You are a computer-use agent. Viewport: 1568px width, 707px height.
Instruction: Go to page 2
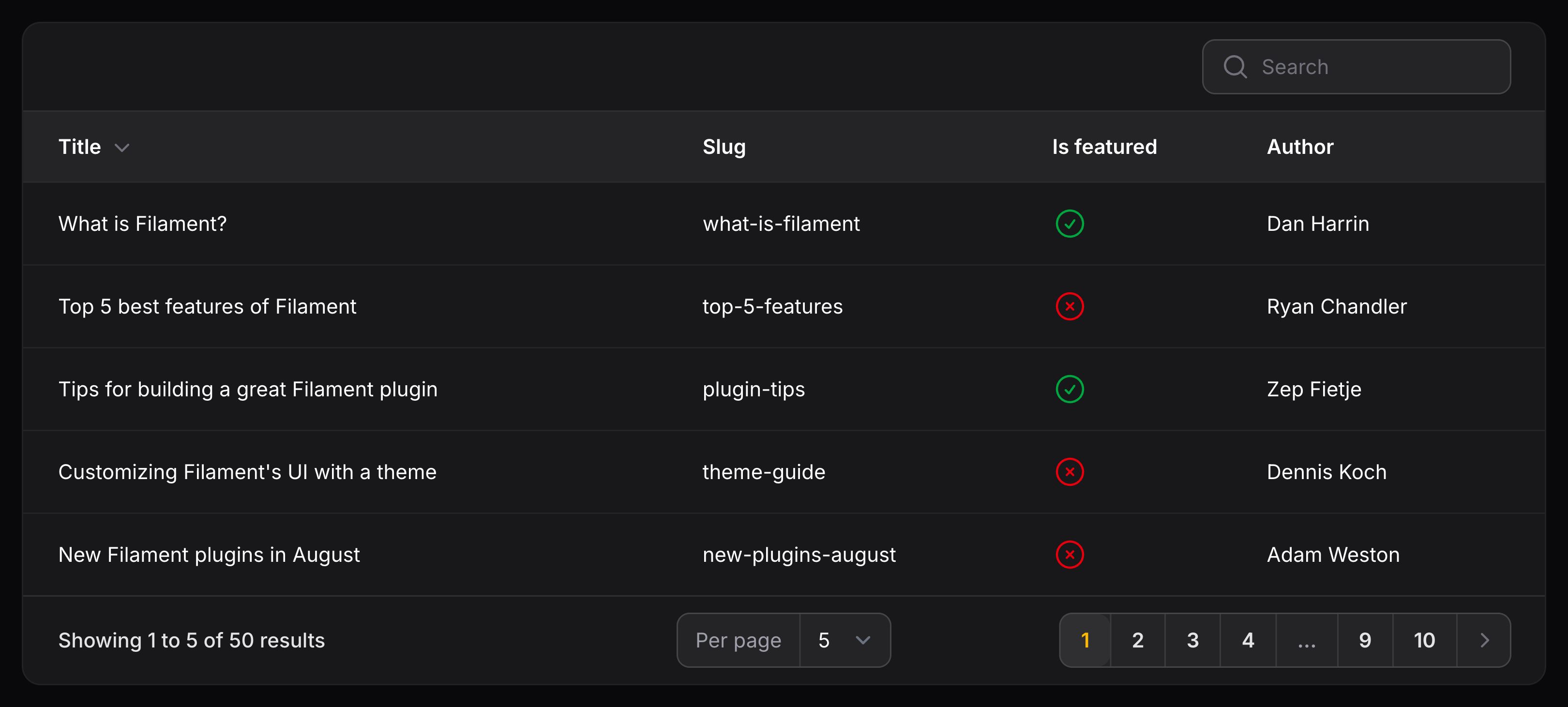pos(1138,640)
